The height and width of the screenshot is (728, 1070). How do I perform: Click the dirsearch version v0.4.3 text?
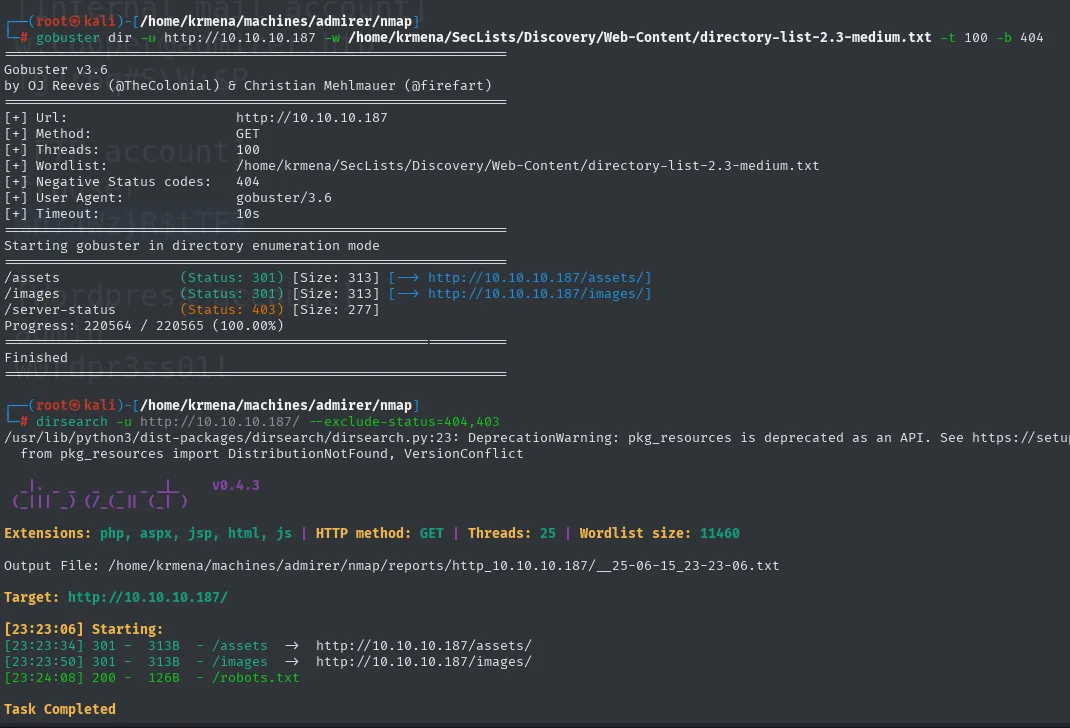click(x=235, y=485)
